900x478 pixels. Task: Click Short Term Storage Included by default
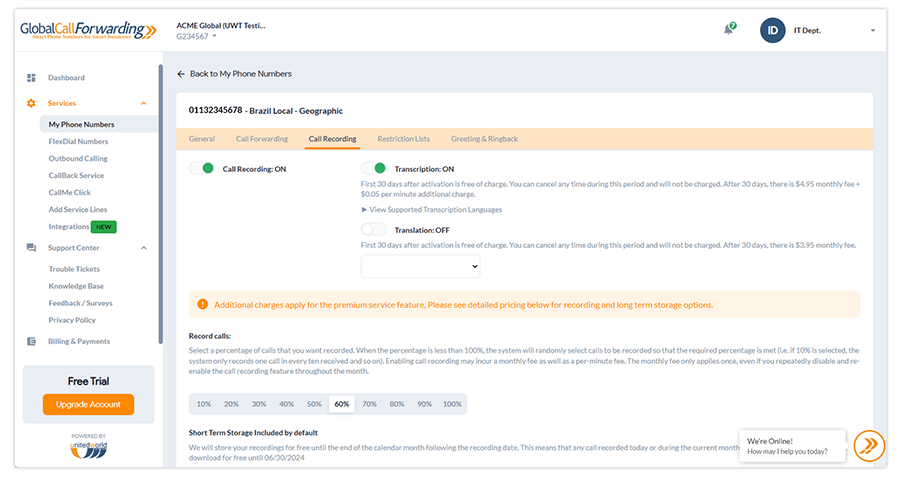pyautogui.click(x=253, y=433)
